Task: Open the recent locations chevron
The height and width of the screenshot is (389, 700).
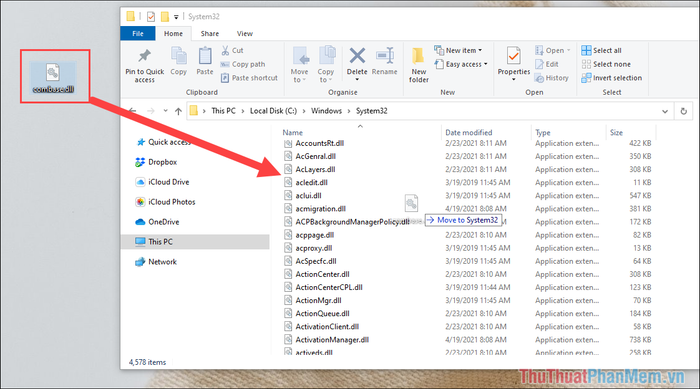Action: click(x=165, y=111)
